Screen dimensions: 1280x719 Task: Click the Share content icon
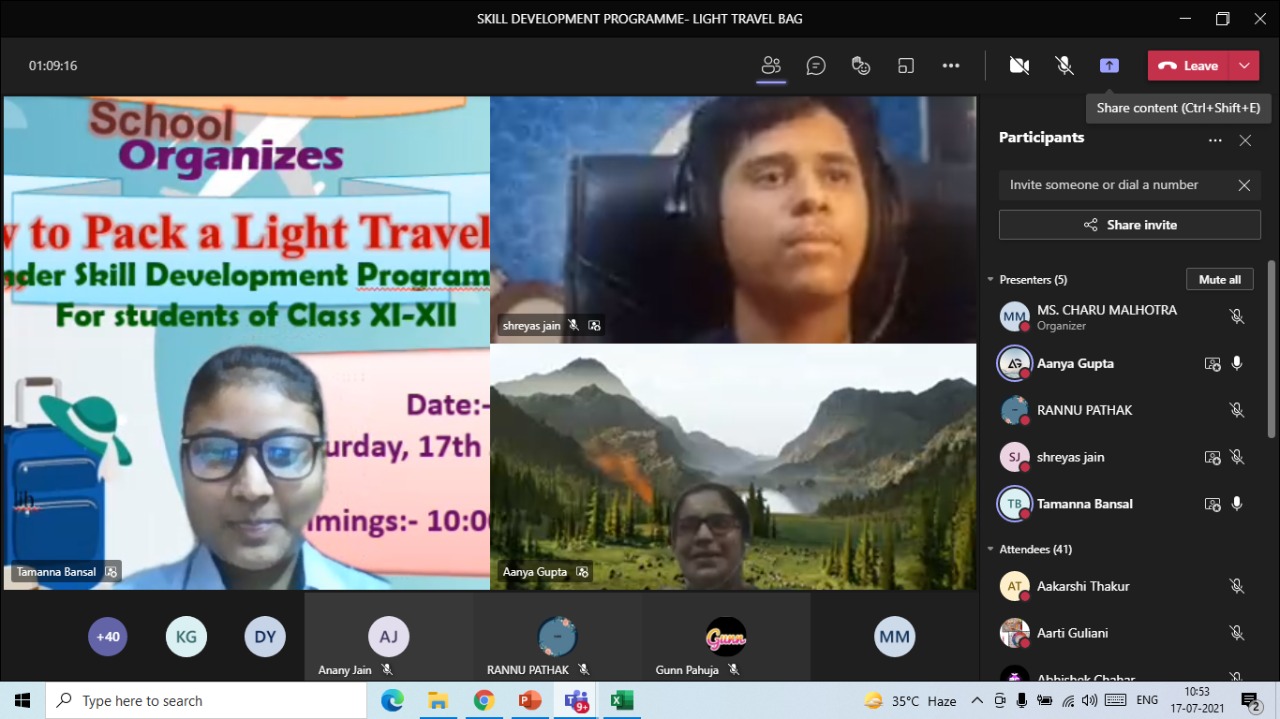[x=1109, y=66]
